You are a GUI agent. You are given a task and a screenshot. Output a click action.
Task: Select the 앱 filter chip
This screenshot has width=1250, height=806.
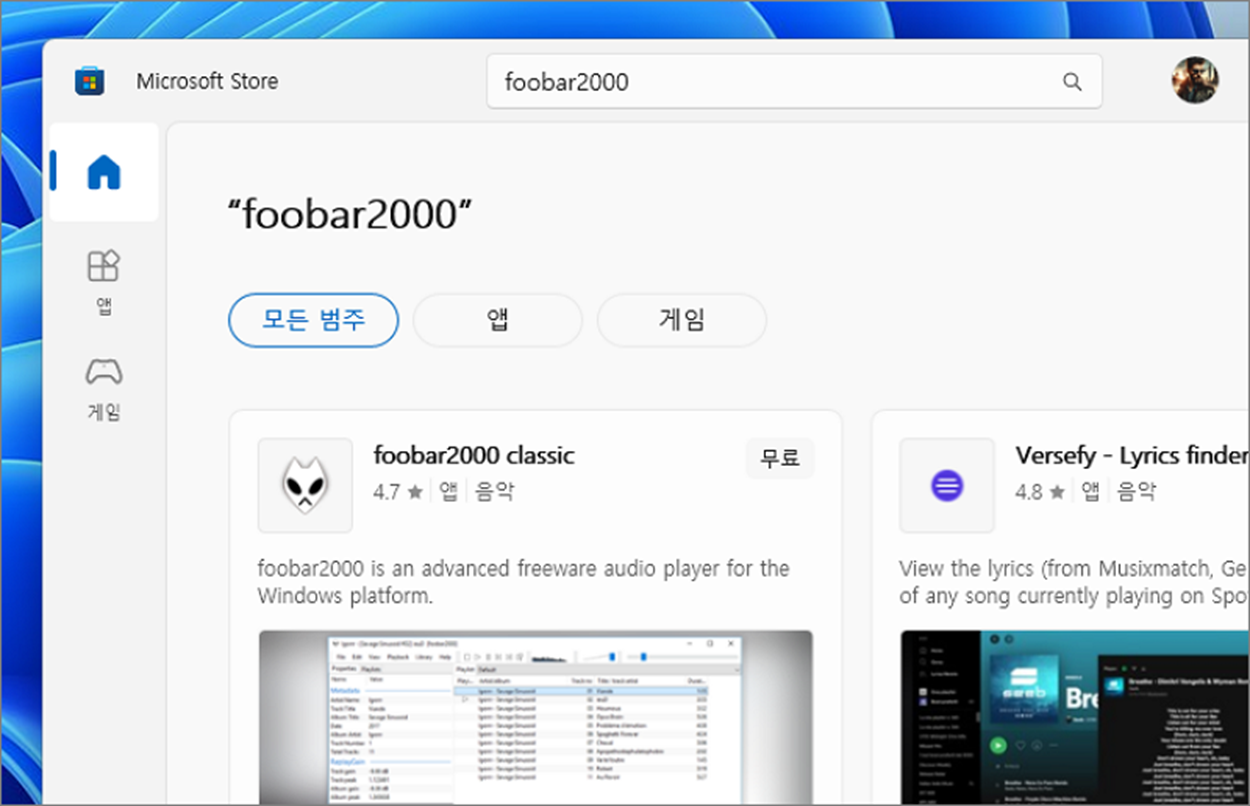point(497,320)
